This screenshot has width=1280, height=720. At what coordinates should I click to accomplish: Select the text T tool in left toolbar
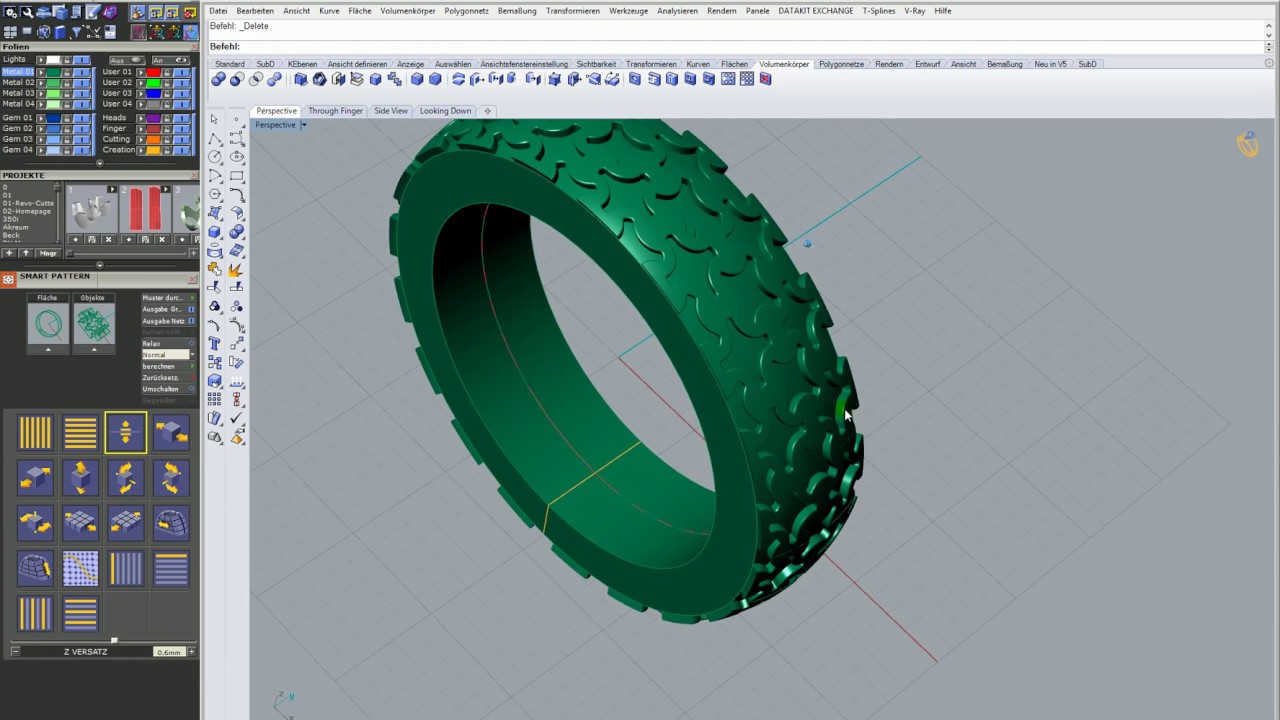tap(214, 343)
